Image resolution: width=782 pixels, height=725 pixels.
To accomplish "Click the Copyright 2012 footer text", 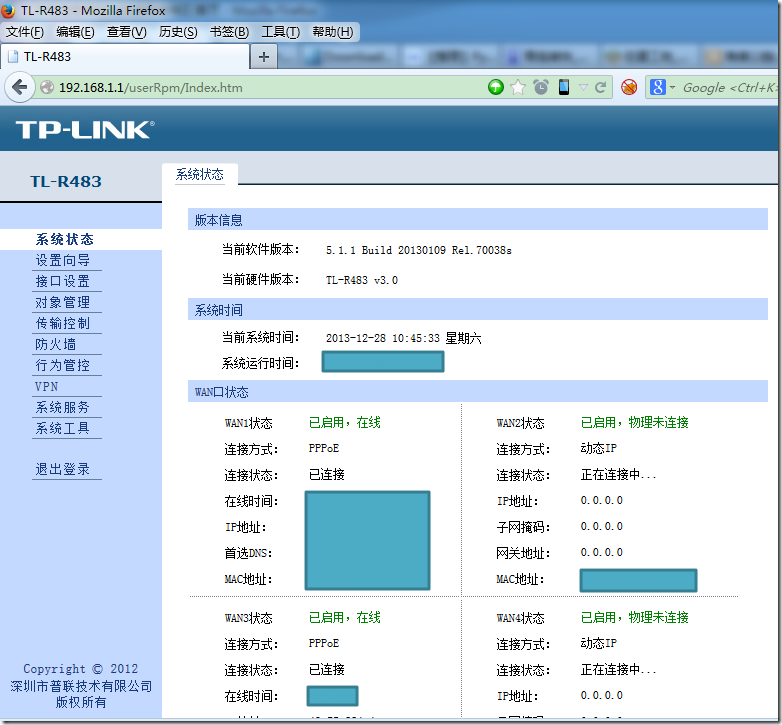I will click(x=81, y=669).
